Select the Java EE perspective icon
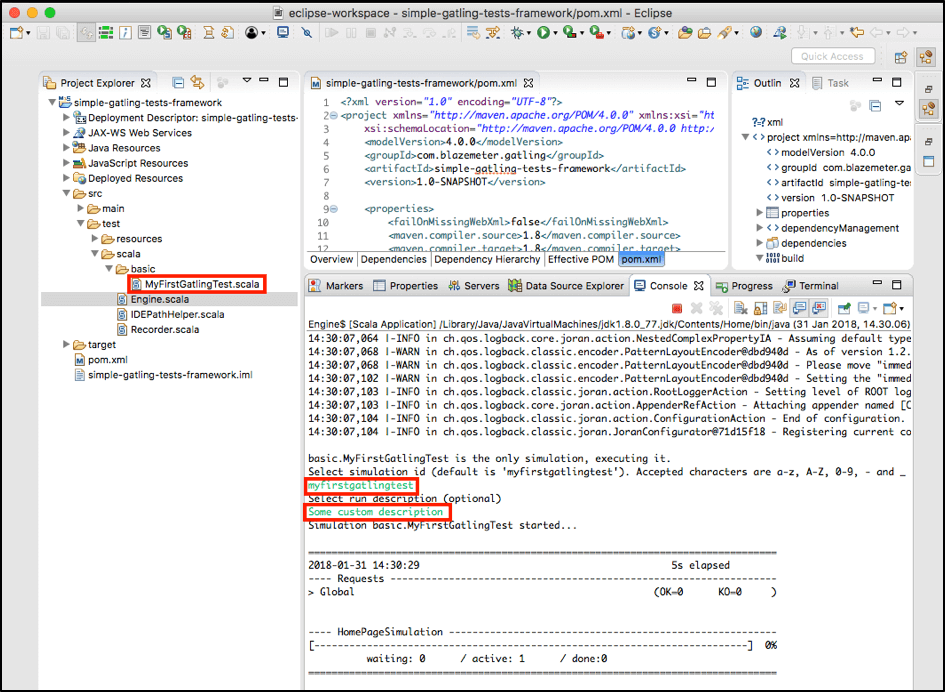945x692 pixels. (926, 57)
